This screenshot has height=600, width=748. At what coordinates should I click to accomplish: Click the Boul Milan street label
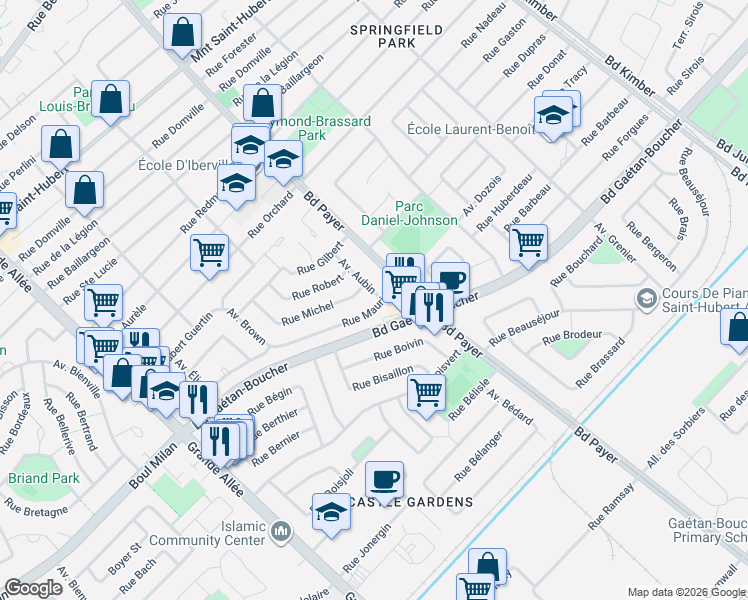pyautogui.click(x=153, y=466)
